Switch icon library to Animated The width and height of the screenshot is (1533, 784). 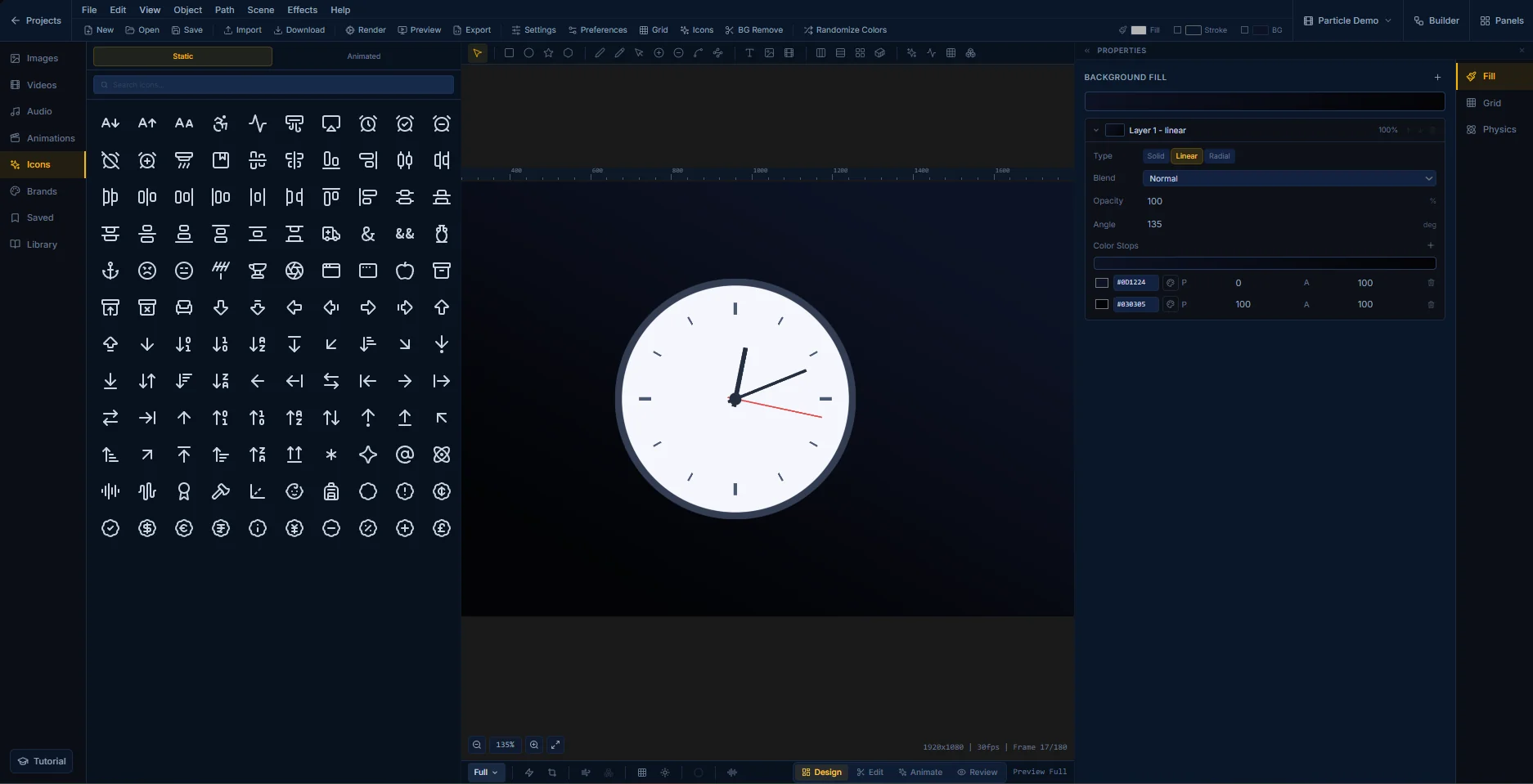click(364, 56)
